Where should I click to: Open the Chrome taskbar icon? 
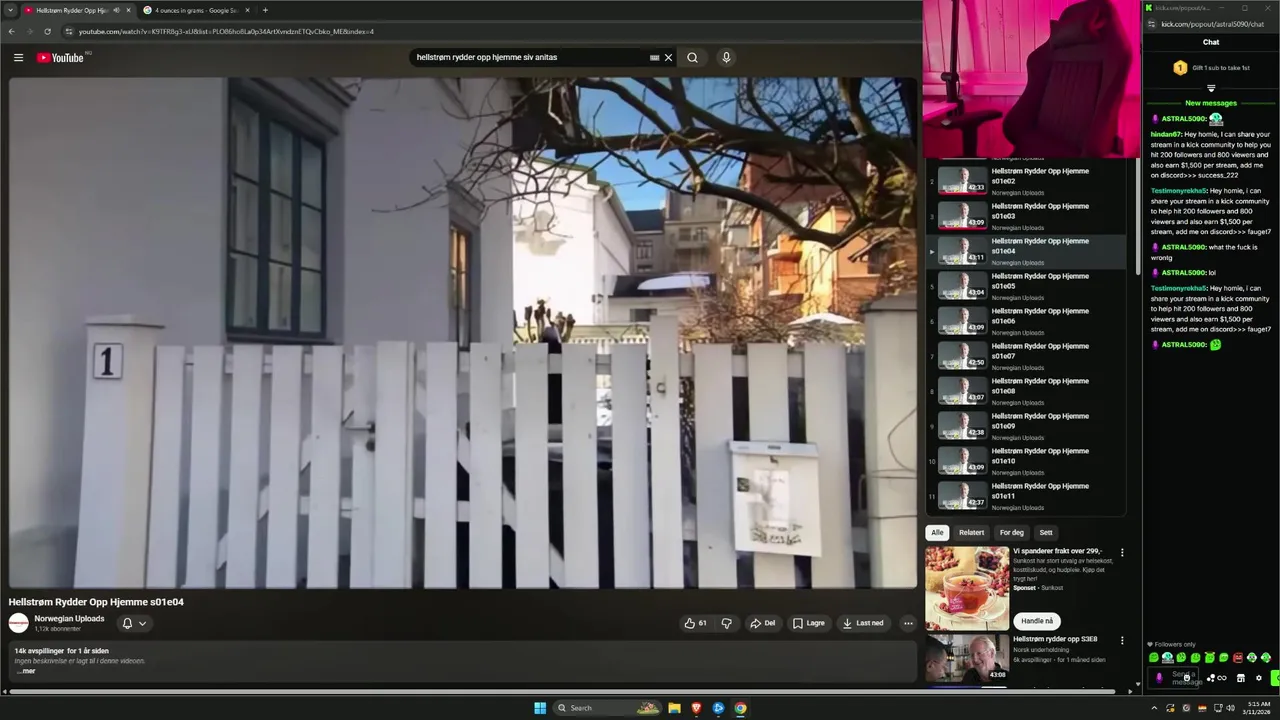tap(741, 708)
